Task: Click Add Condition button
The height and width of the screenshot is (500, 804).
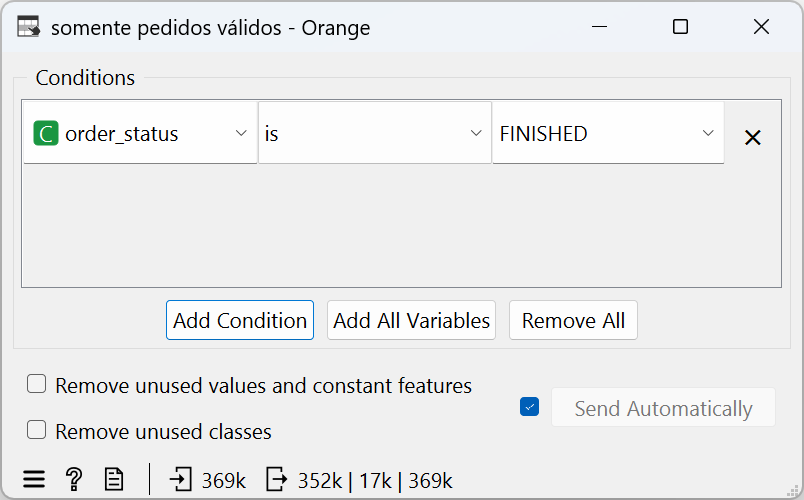Action: [240, 320]
